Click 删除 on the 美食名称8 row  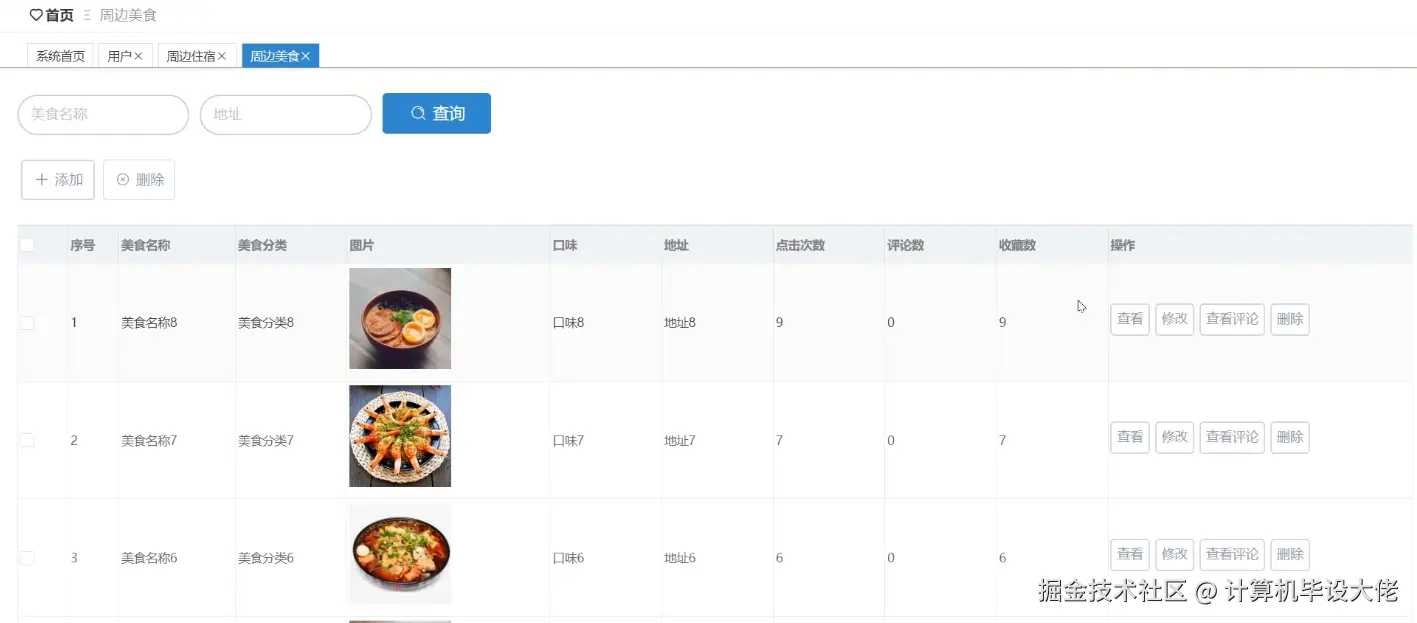[1289, 318]
